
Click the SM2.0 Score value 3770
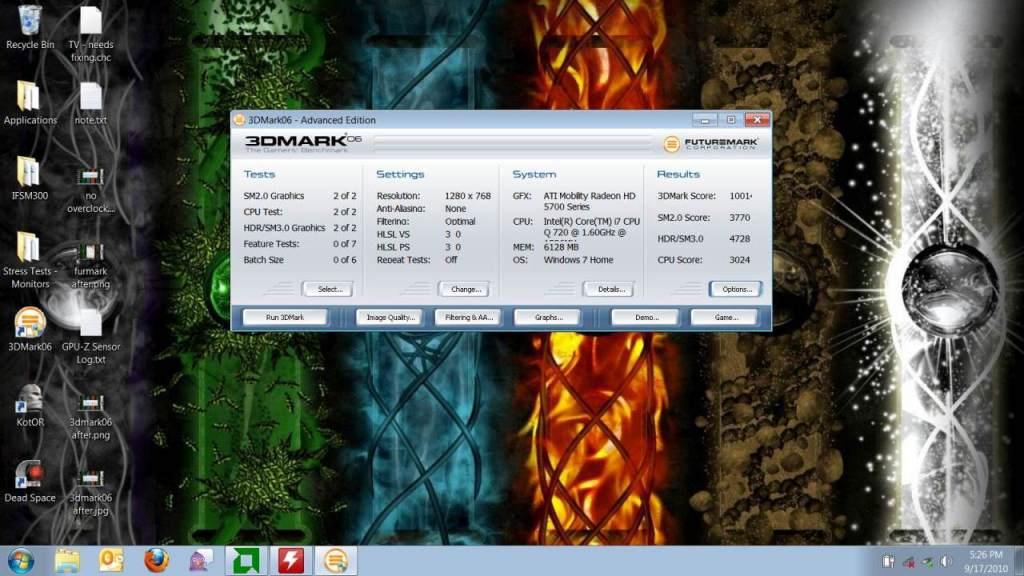click(x=739, y=217)
